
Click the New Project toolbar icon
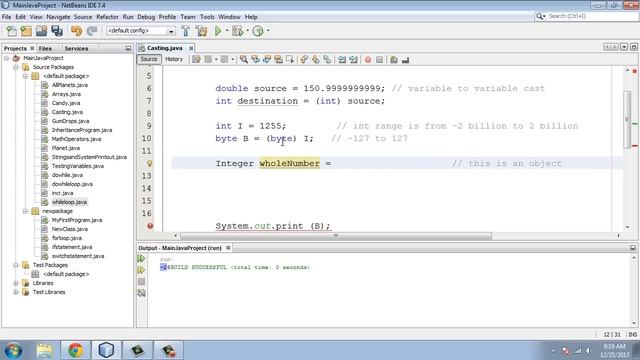coord(26,31)
